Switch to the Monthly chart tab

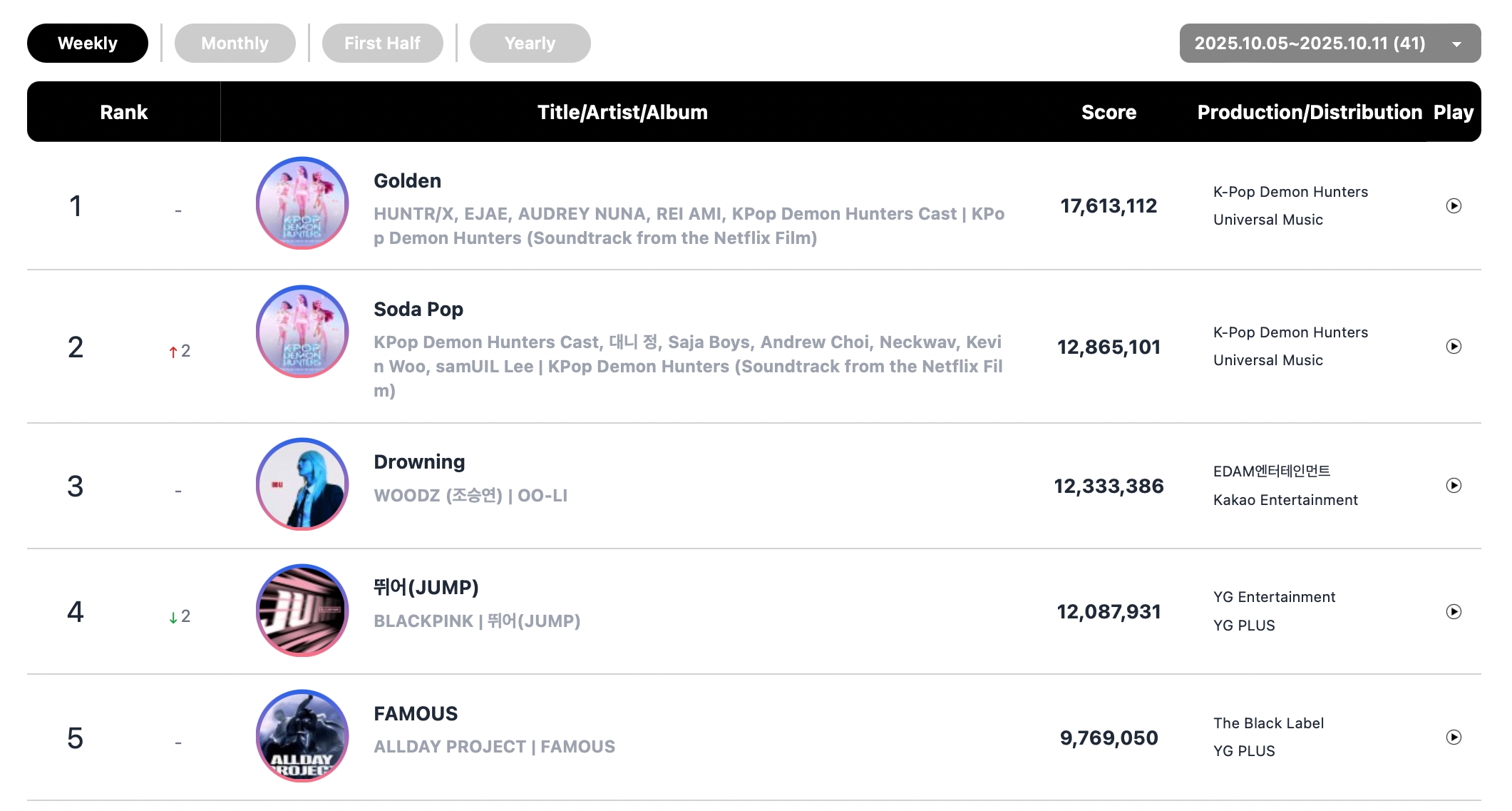coord(235,44)
